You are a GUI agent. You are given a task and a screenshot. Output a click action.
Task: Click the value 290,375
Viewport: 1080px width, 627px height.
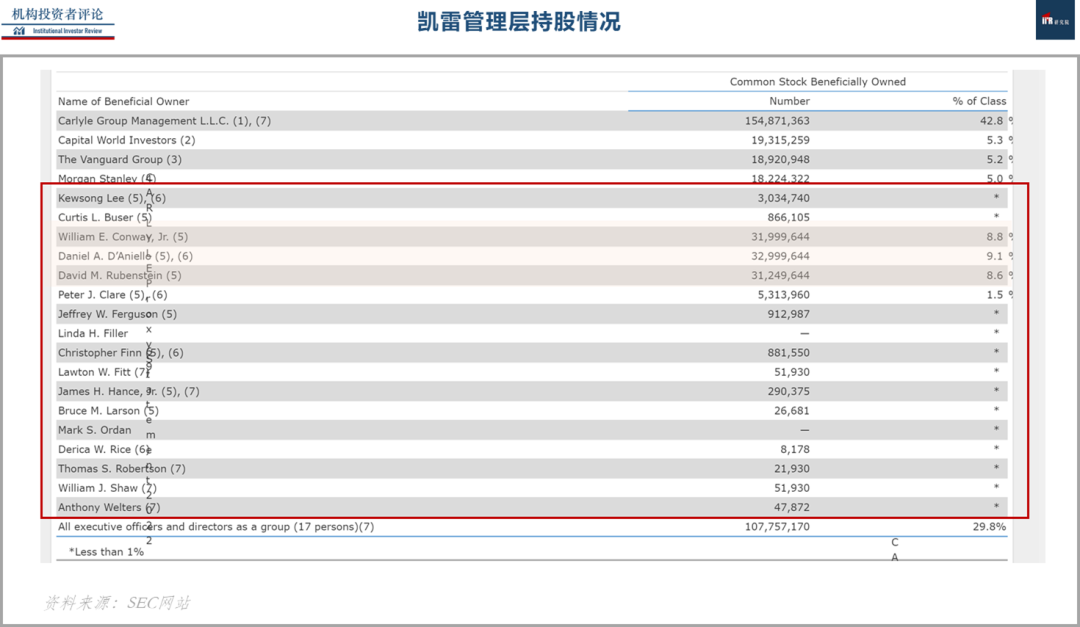click(789, 391)
